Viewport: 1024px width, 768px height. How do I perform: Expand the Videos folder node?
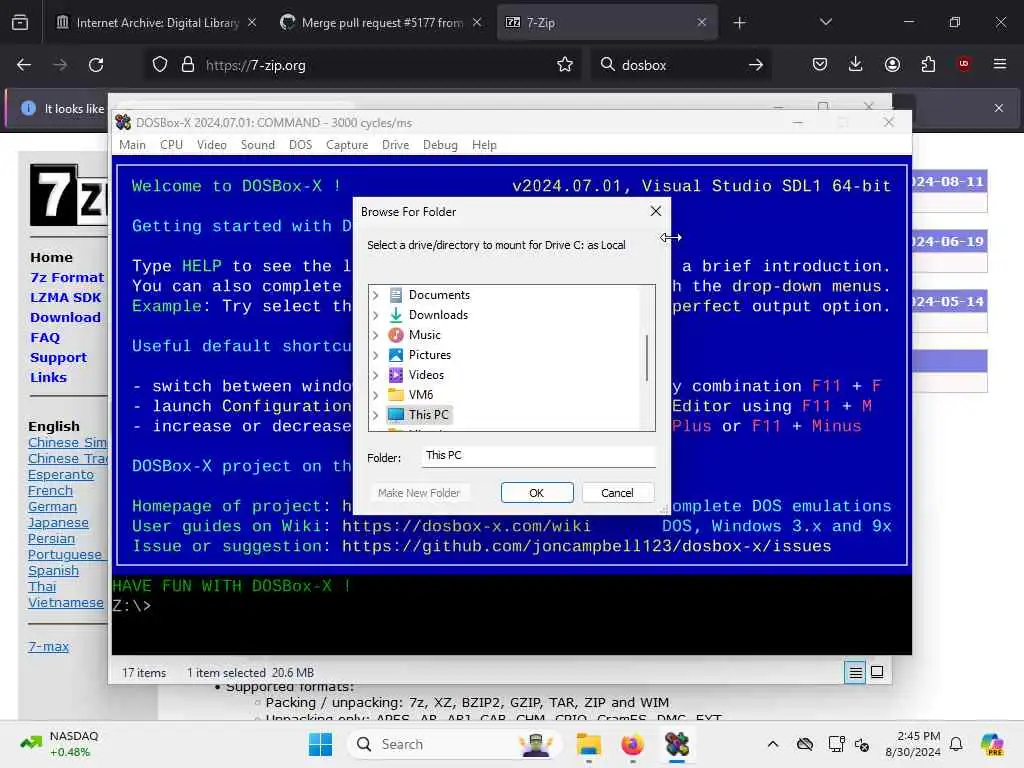click(x=376, y=375)
